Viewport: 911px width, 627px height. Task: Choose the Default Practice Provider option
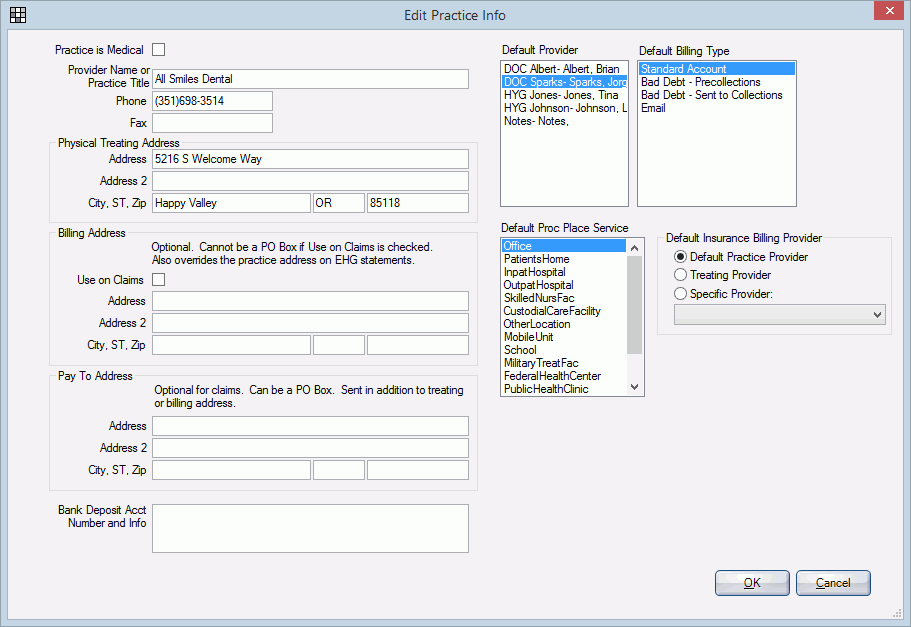[x=680, y=256]
